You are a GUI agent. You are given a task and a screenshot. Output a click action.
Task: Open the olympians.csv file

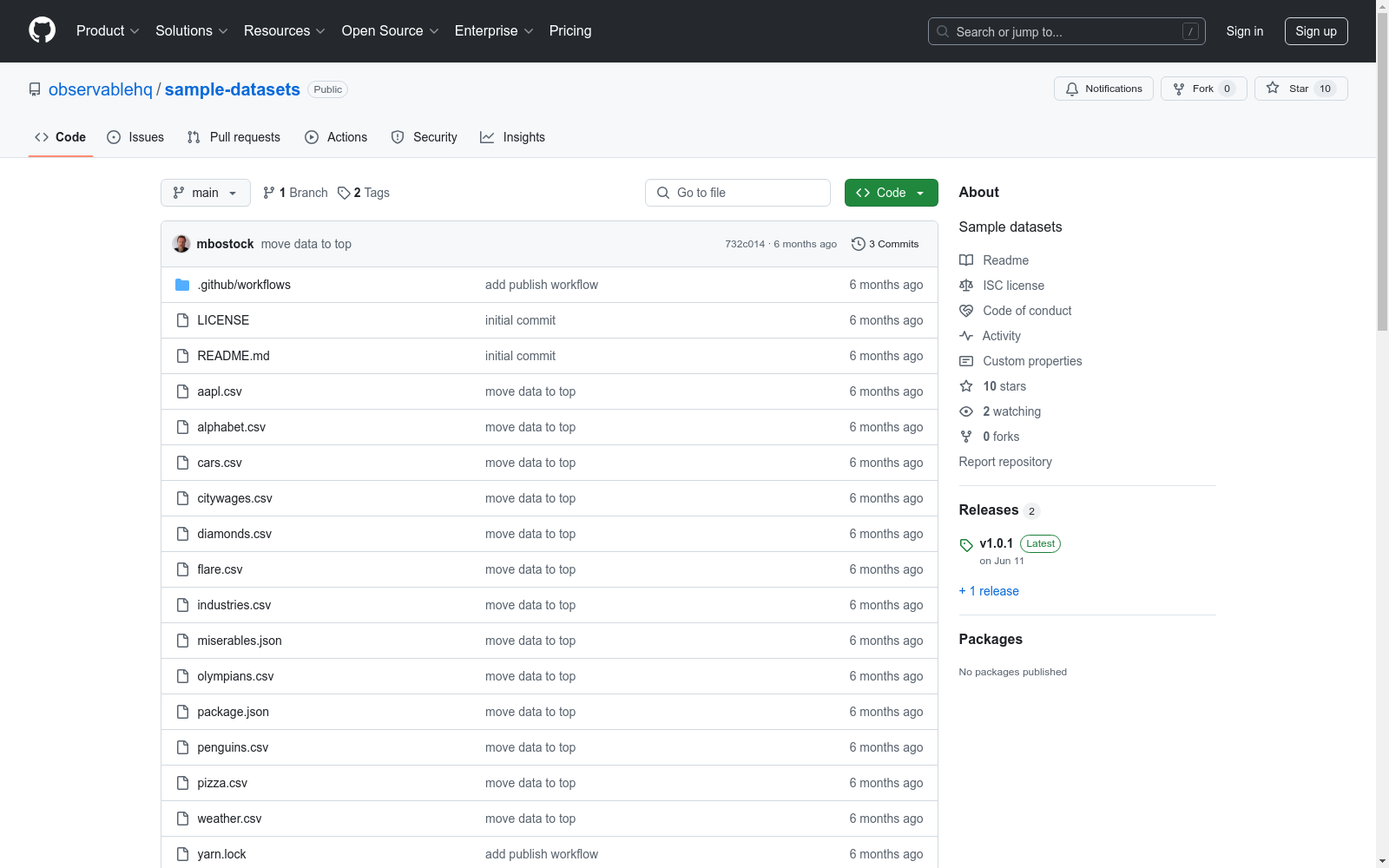click(x=235, y=676)
